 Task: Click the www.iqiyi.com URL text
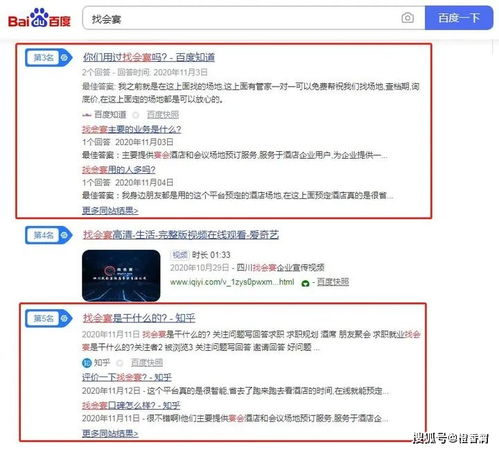pos(232,282)
